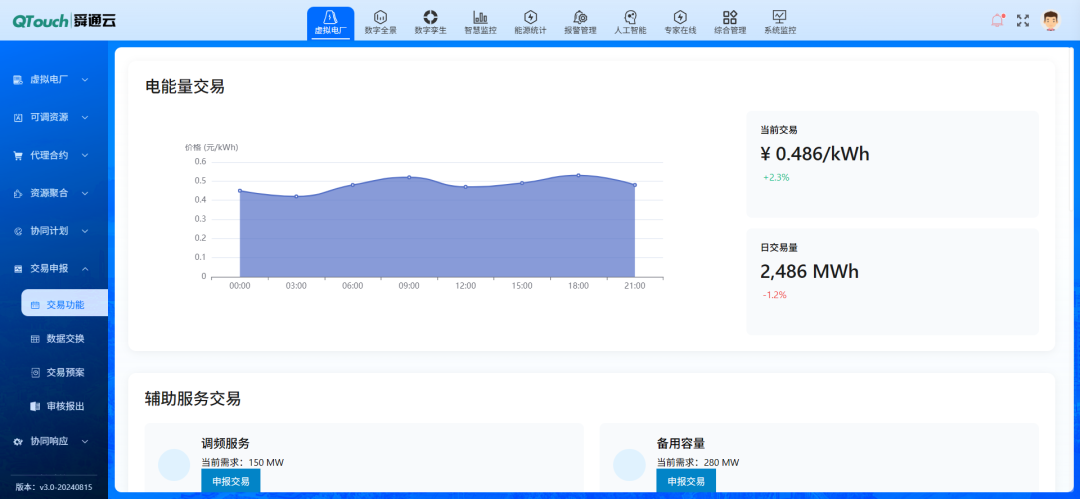
Task: Click the 12:00 x-axis label
Action: pos(466,286)
